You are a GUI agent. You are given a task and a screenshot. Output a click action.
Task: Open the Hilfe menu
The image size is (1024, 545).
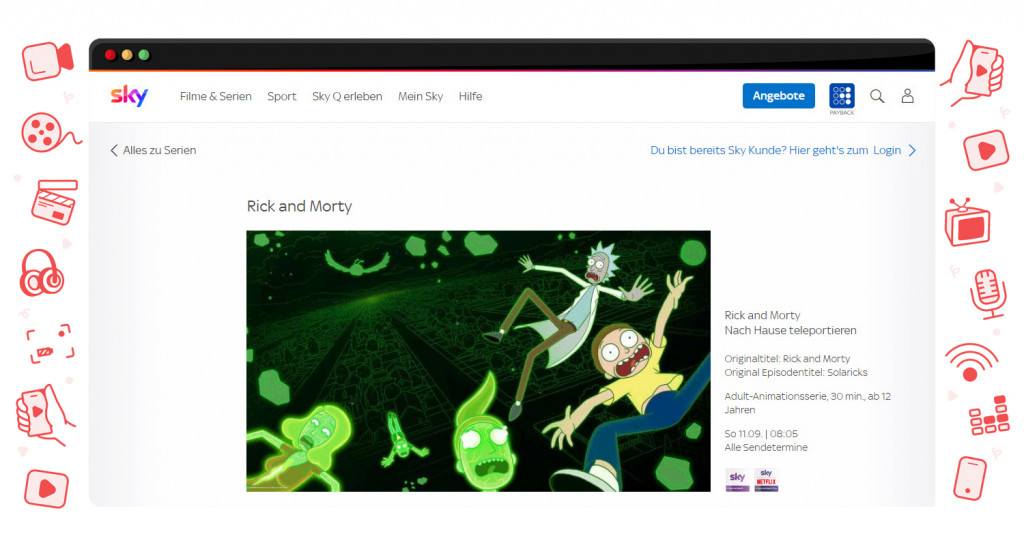(470, 96)
